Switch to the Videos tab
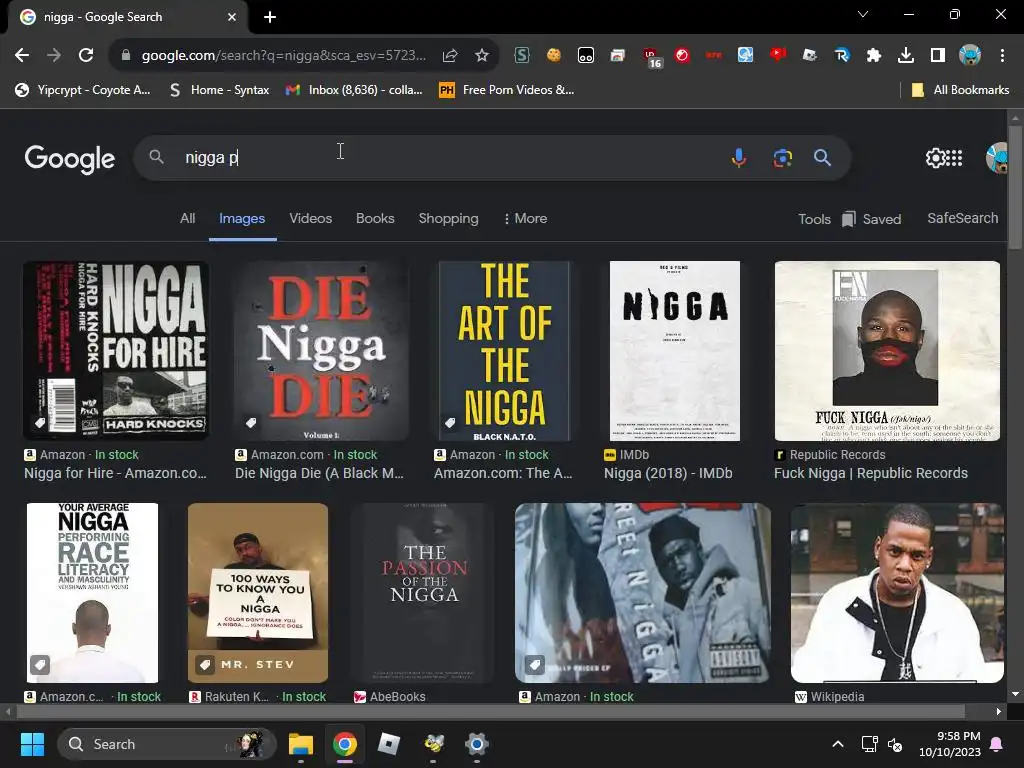1024x768 pixels. click(310, 219)
